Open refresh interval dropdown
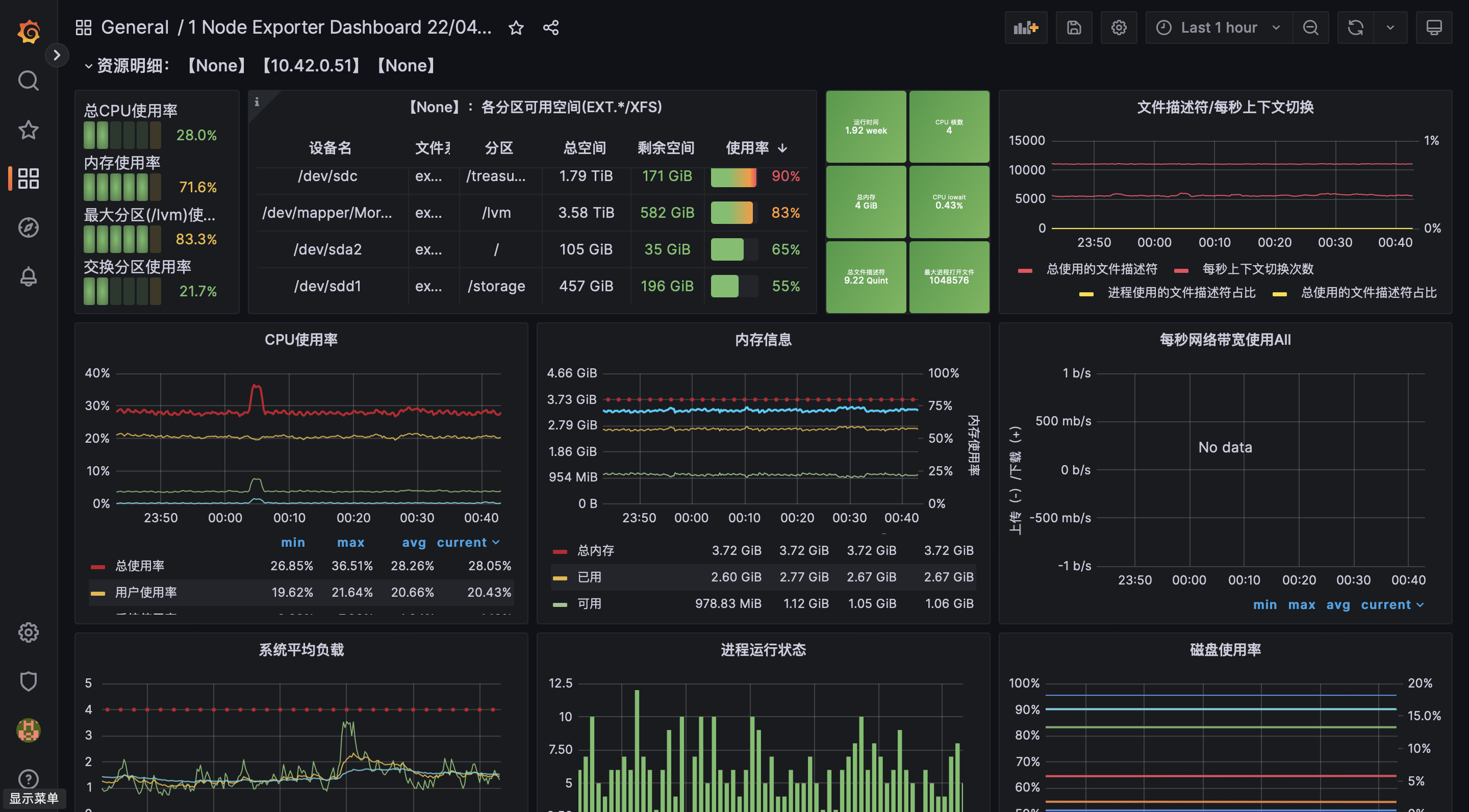The height and width of the screenshot is (812, 1469). 1390,28
